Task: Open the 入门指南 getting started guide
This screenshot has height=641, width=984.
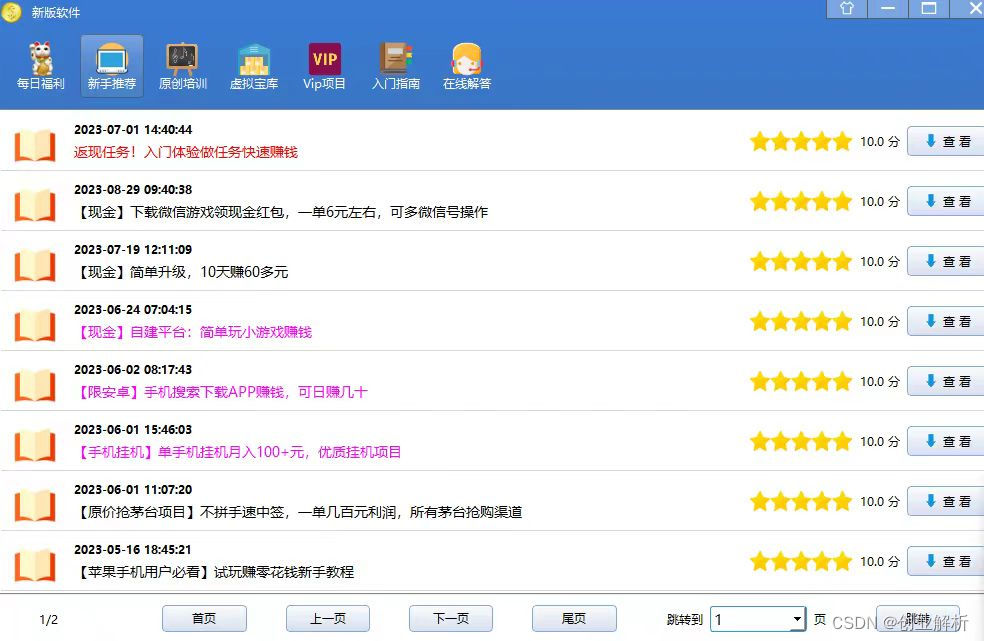Action: point(395,65)
